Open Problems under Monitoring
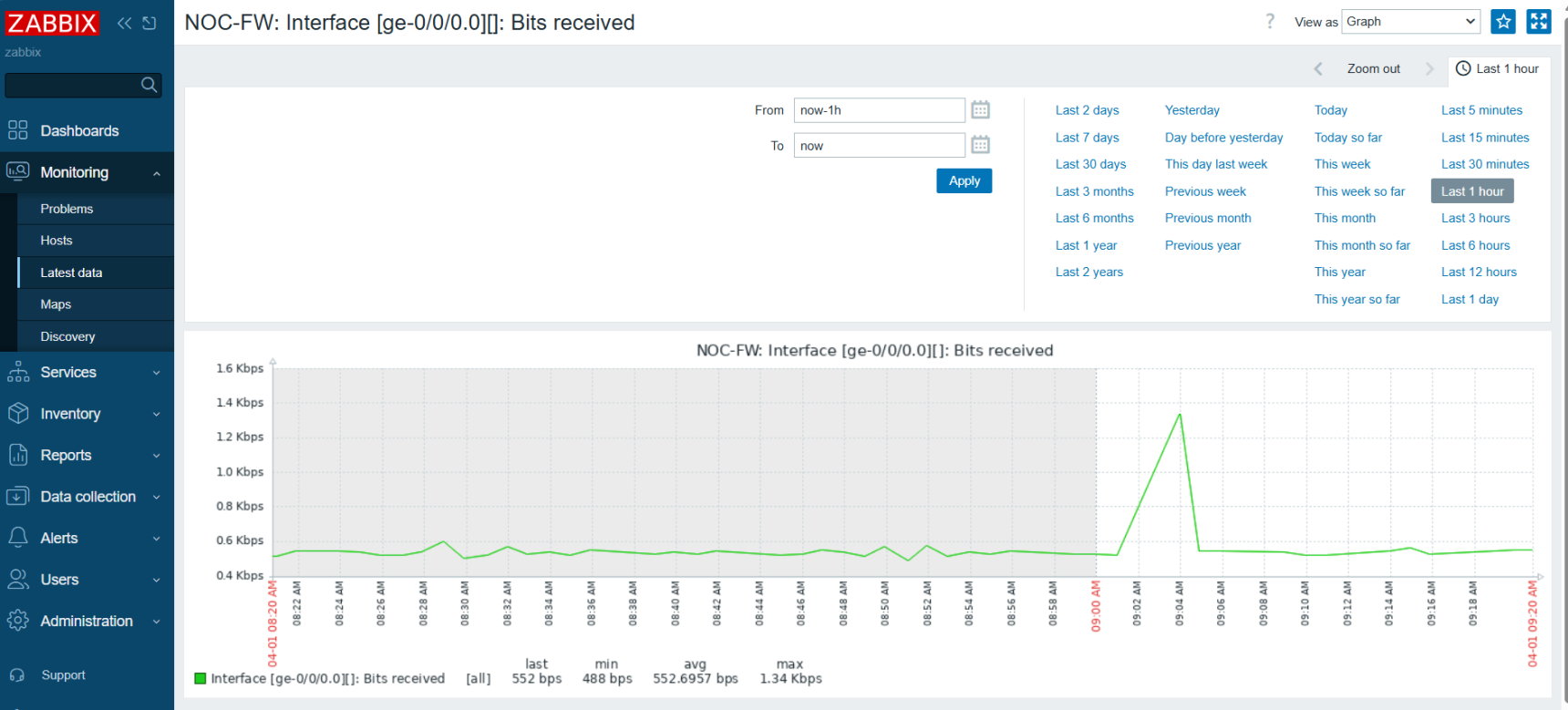1568x710 pixels. click(x=67, y=209)
